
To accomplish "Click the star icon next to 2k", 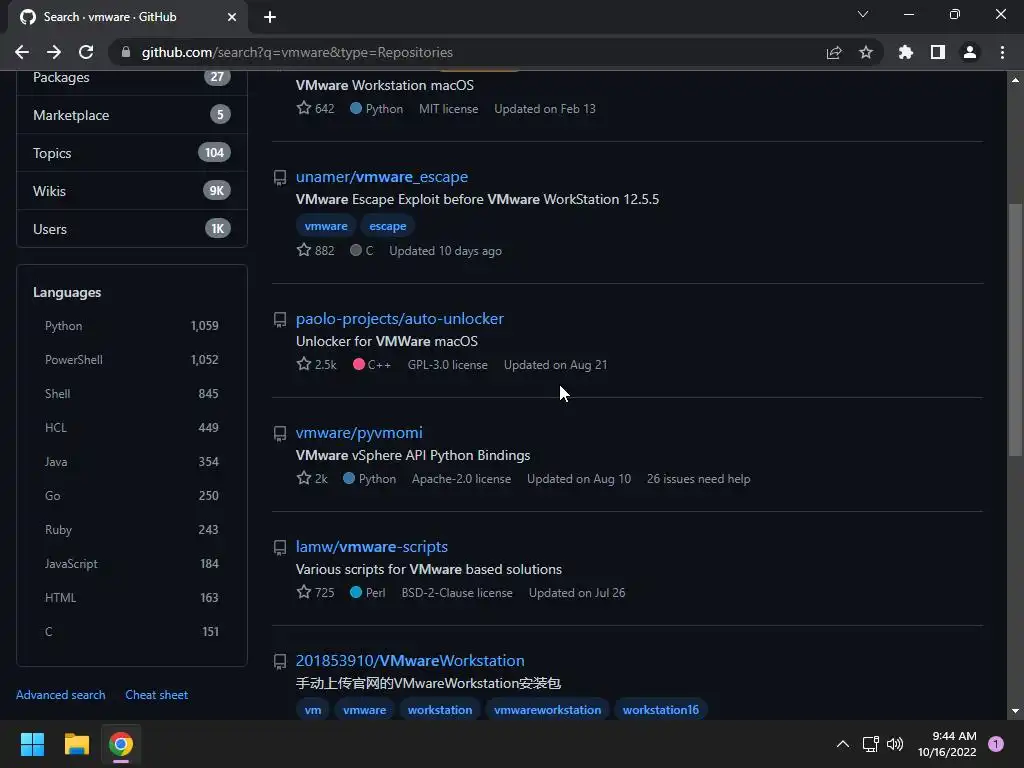I will pyautogui.click(x=304, y=478).
